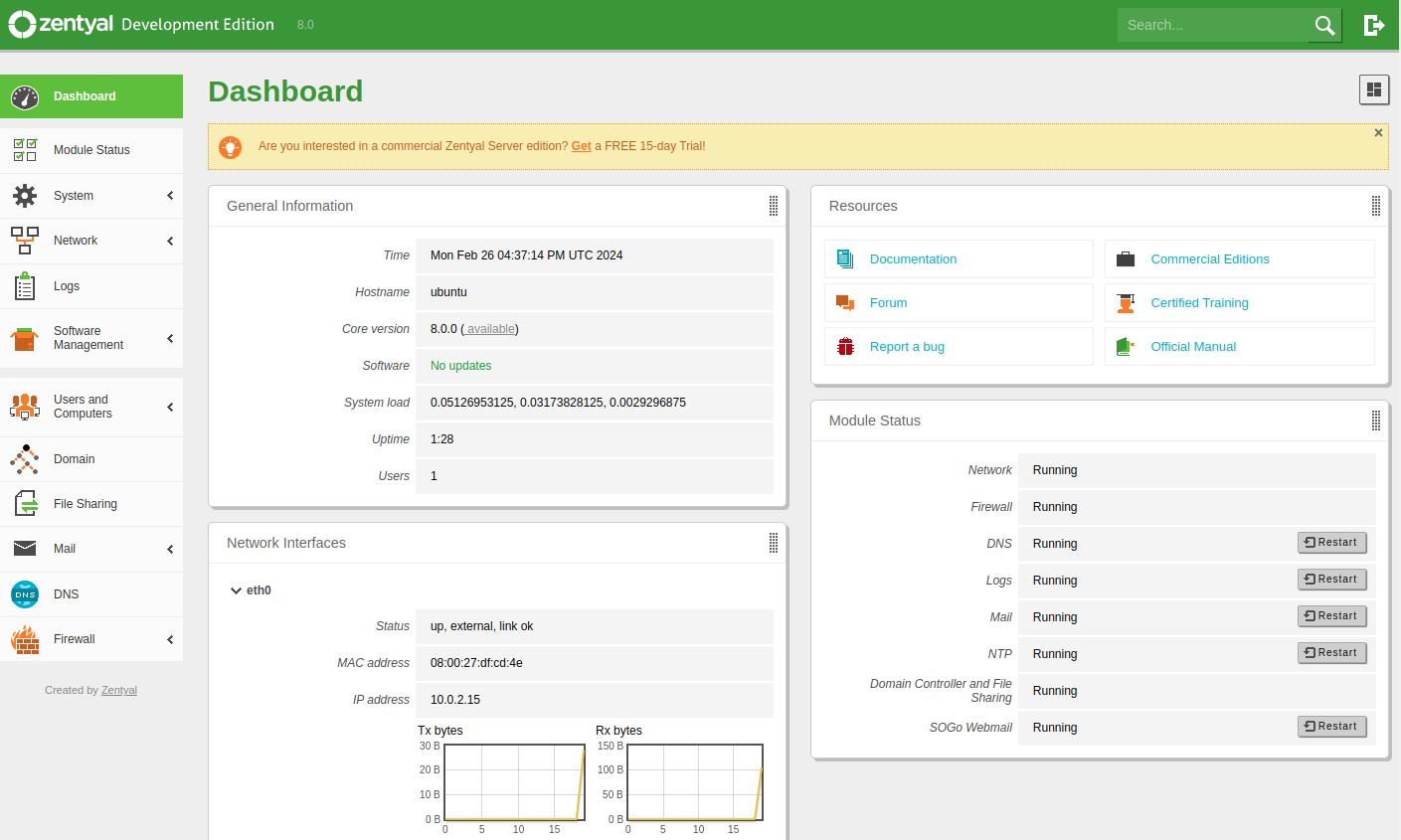Open DNS in the sidebar menu
Screen dimensions: 1401x840
click(91, 594)
